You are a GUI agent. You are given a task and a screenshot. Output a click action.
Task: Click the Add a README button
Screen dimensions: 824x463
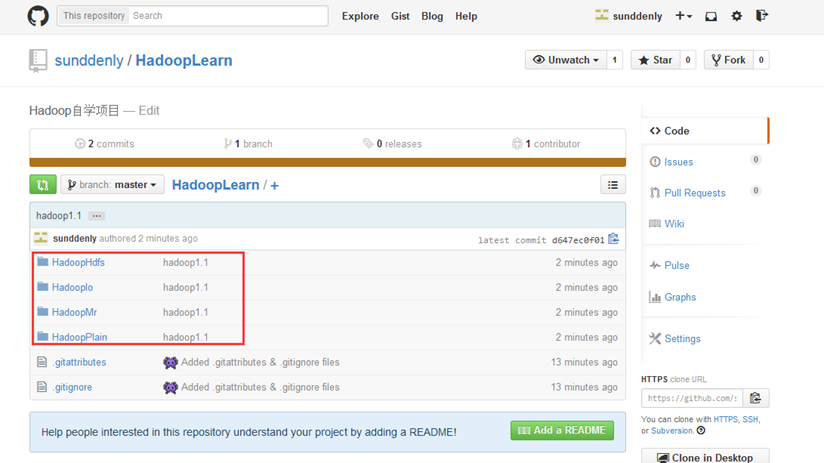pos(562,430)
